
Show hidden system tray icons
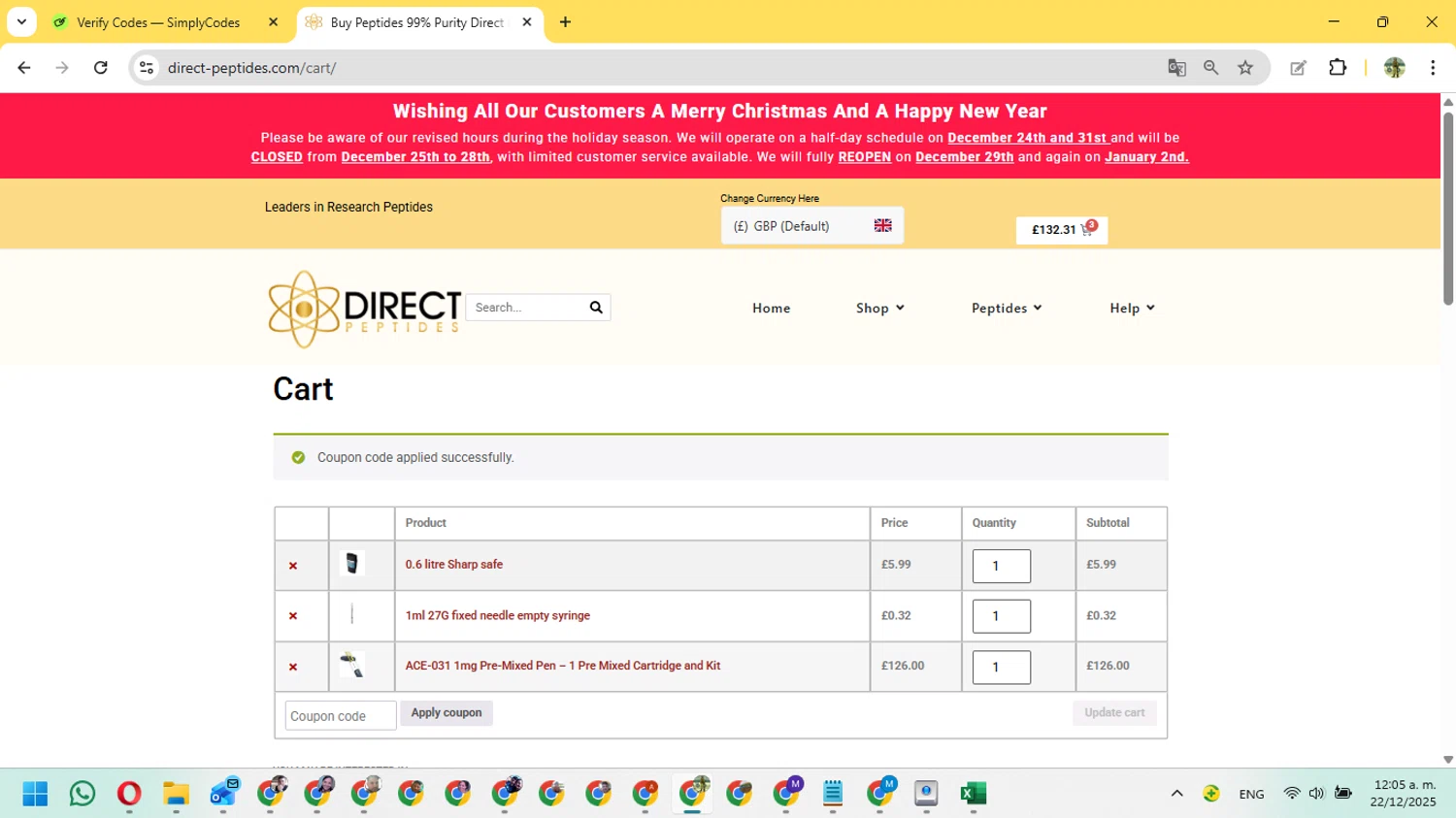(1176, 794)
